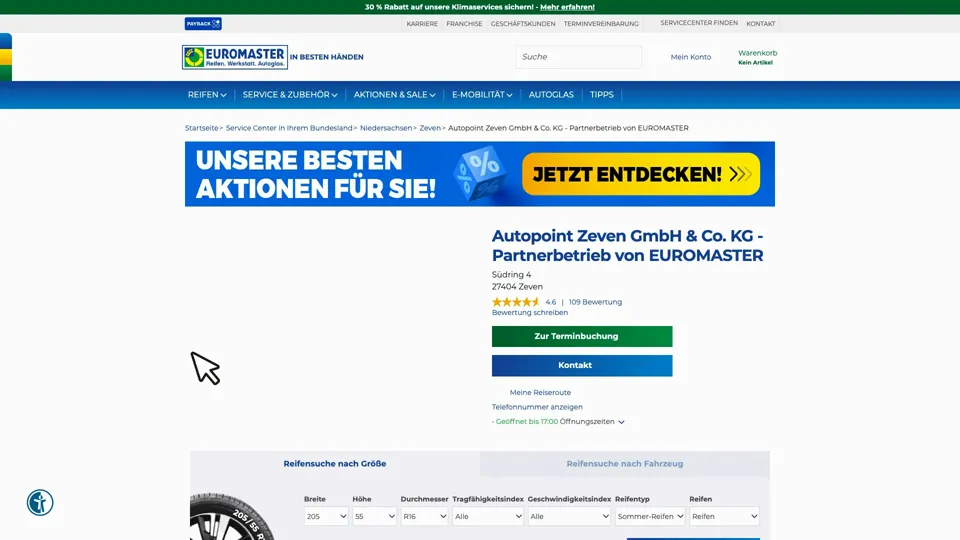Click the Mehr erfahren link
The height and width of the screenshot is (540, 960).
coord(567,7)
